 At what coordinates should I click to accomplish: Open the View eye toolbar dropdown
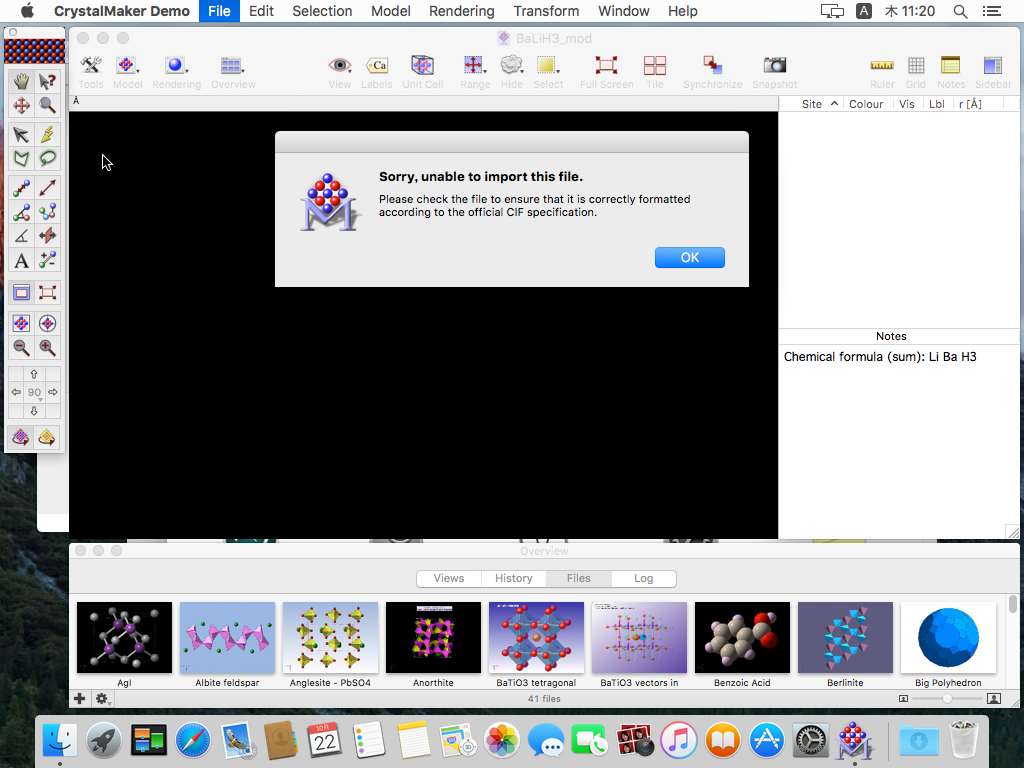tap(340, 72)
